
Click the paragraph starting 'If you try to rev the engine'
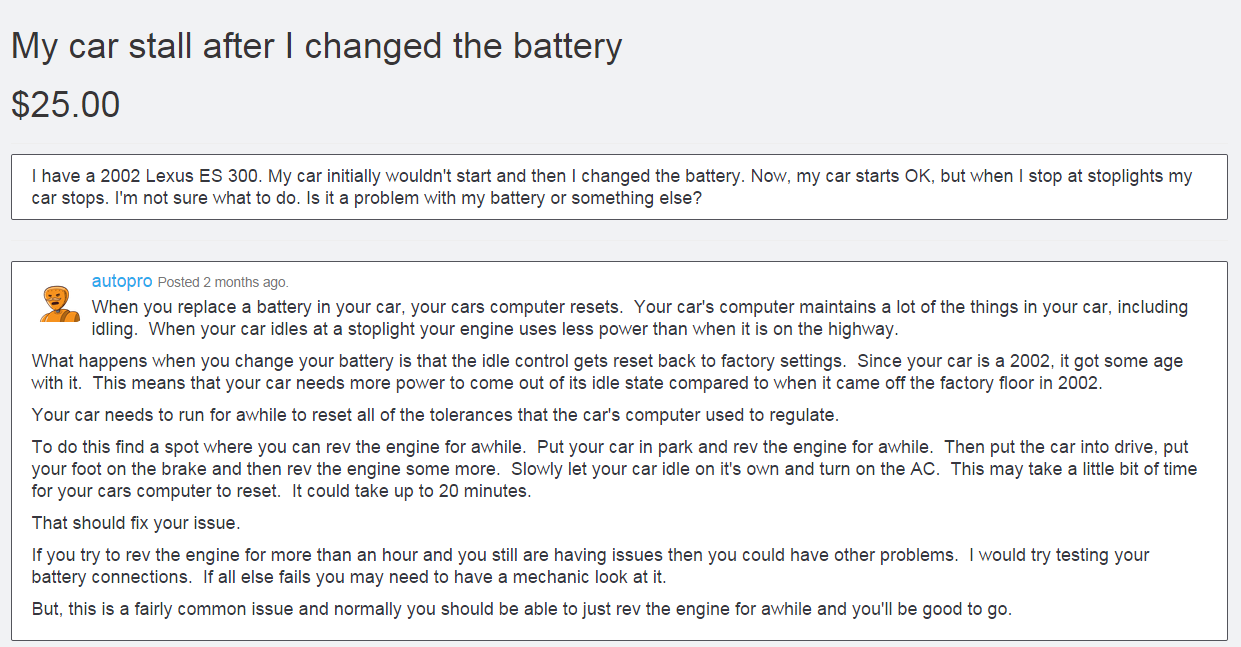tap(591, 565)
